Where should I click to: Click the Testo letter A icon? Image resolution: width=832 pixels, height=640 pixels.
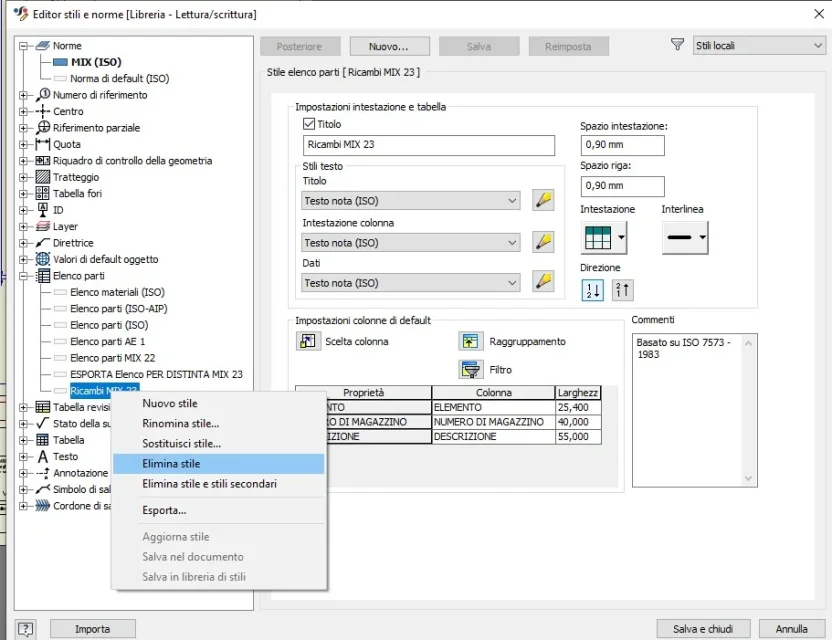pos(43,456)
